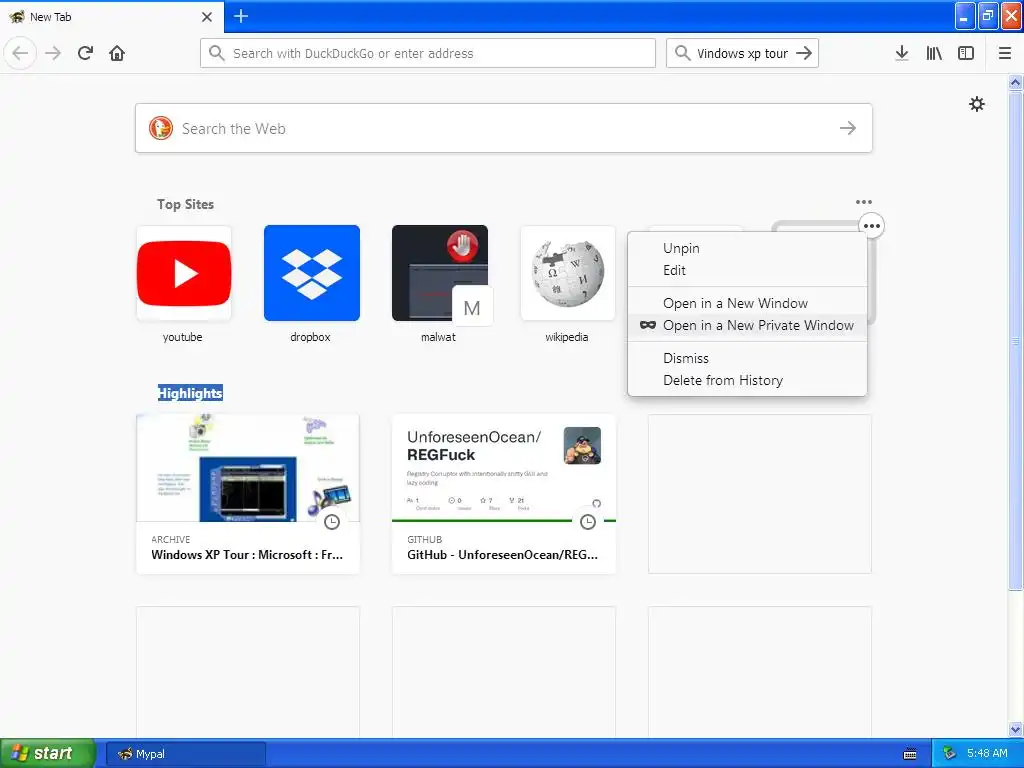This screenshot has height=768, width=1024.
Task: Switch to Mypal taskbar button
Action: [186, 754]
